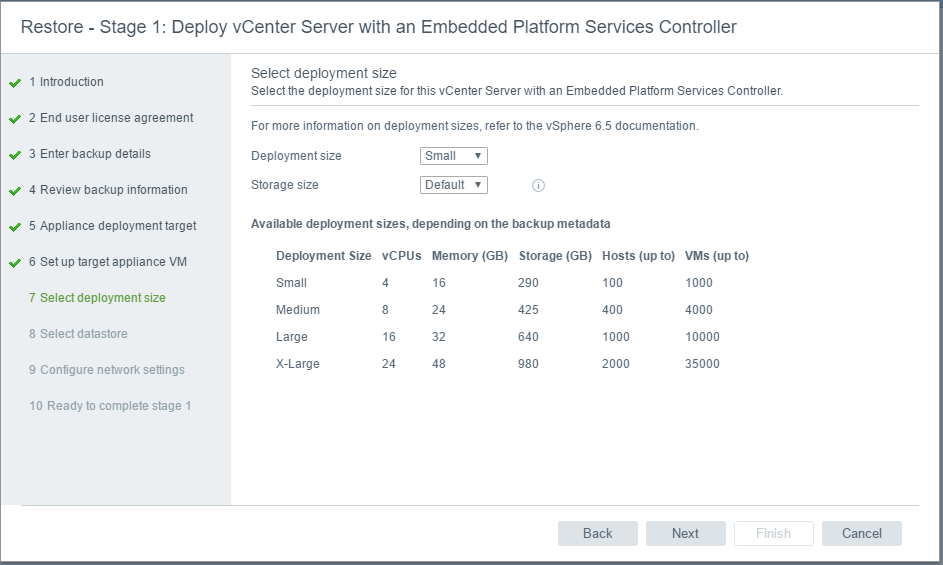
Task: Select step 8 Select datastore
Action: [78, 334]
